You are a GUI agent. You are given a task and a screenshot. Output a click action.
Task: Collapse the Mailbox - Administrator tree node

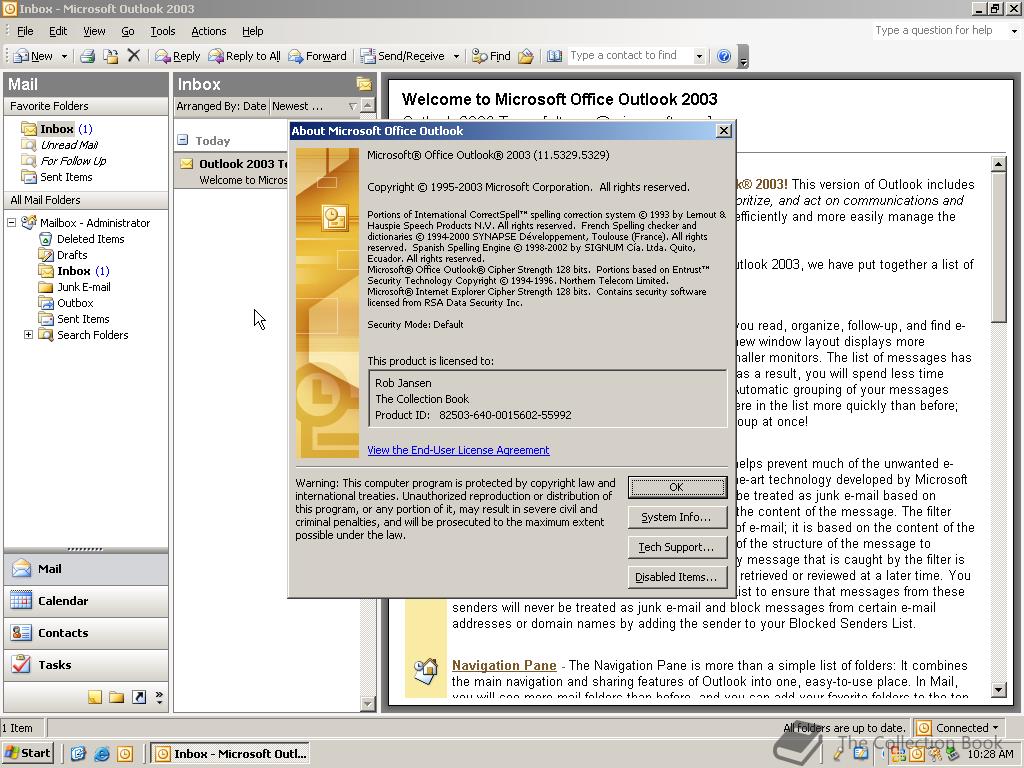click(x=11, y=223)
